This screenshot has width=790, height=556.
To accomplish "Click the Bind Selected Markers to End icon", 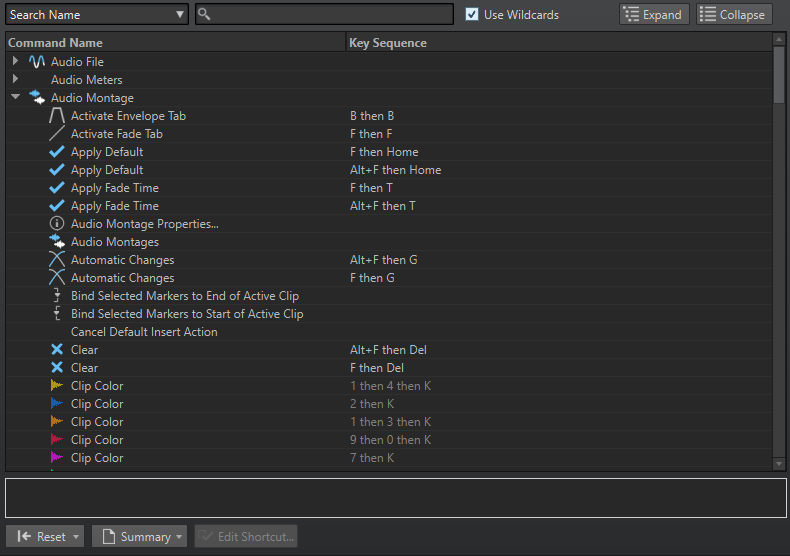I will 57,296.
